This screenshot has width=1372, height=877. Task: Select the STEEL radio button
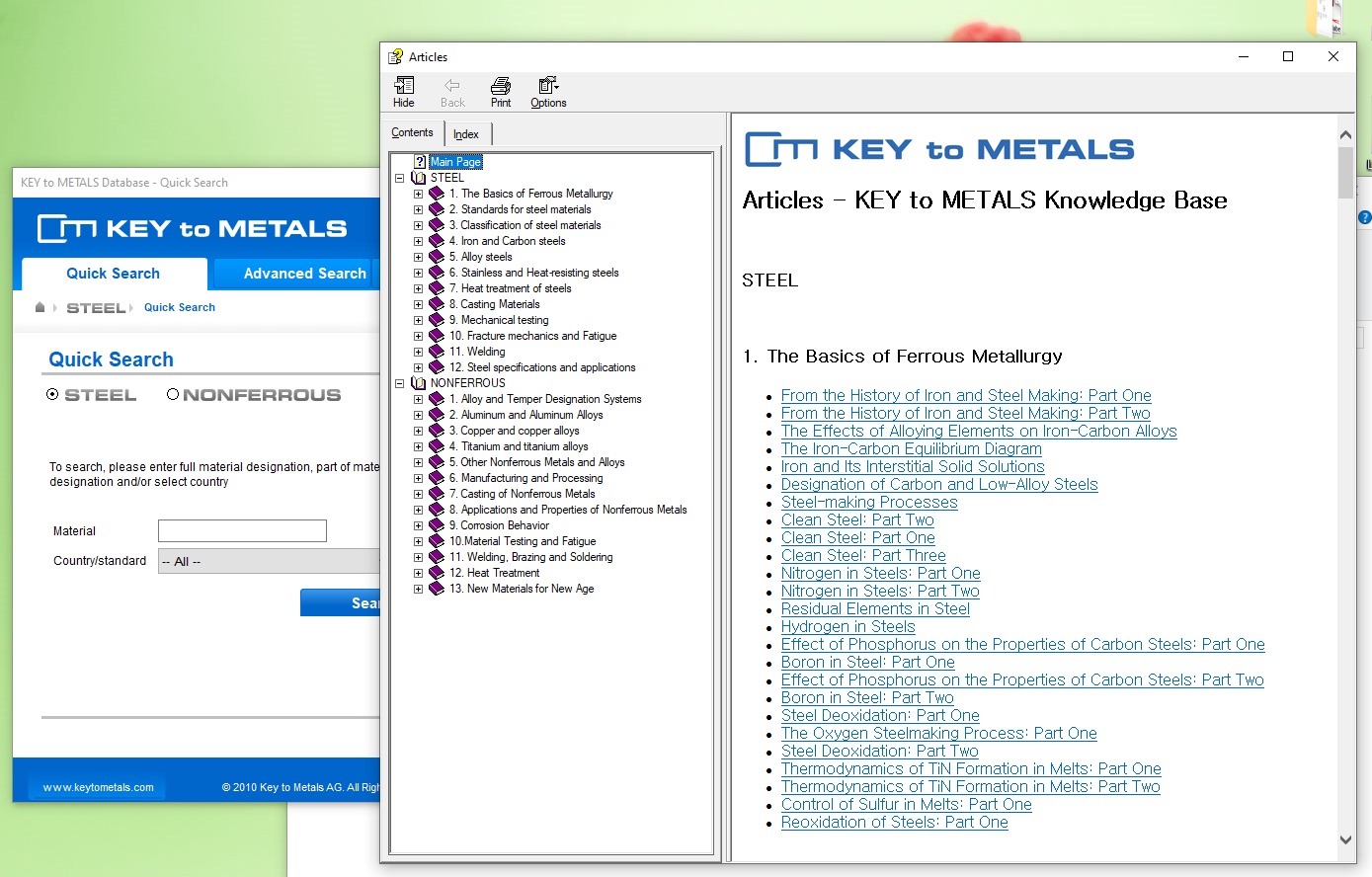[x=52, y=395]
